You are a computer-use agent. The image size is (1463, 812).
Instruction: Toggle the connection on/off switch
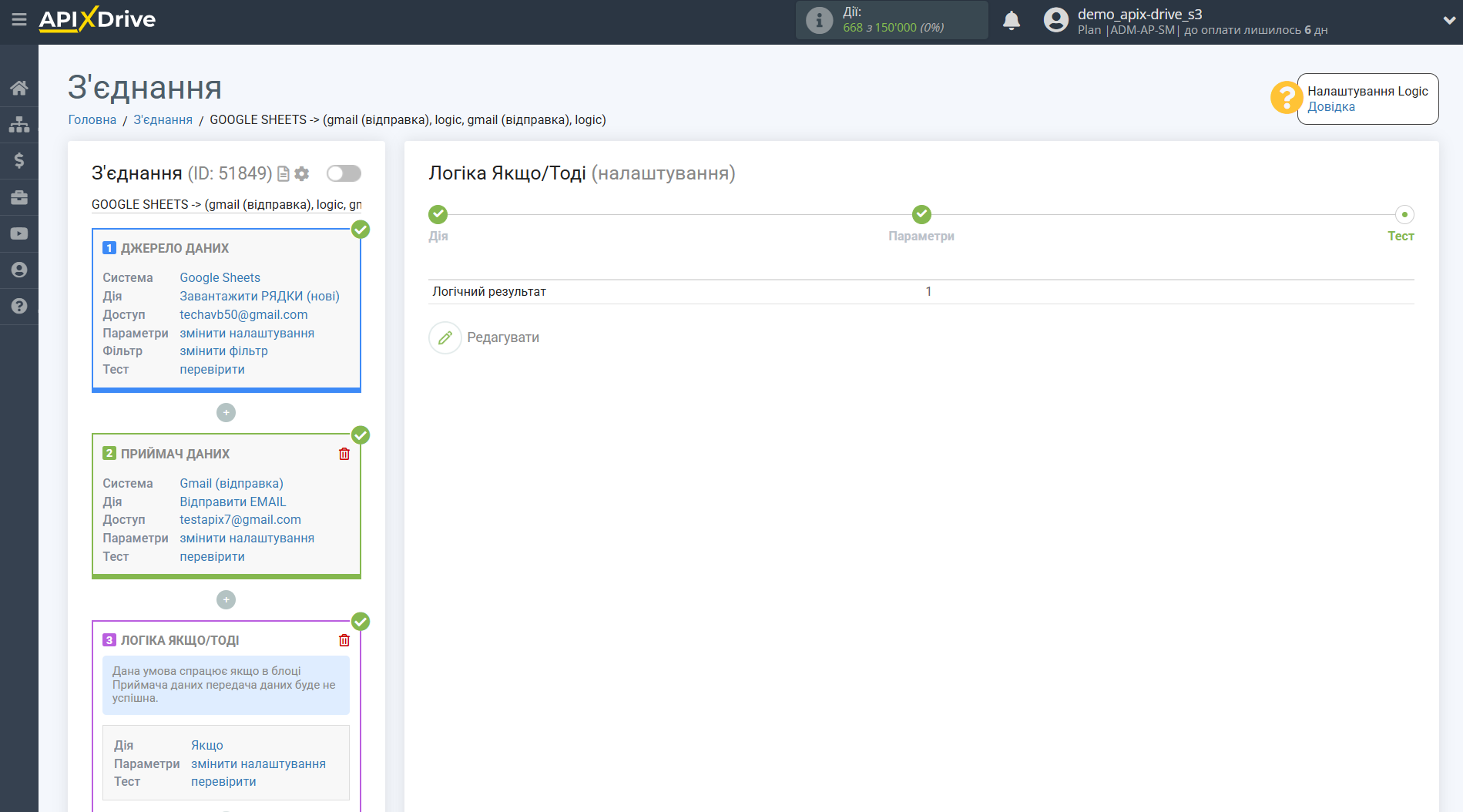(344, 173)
